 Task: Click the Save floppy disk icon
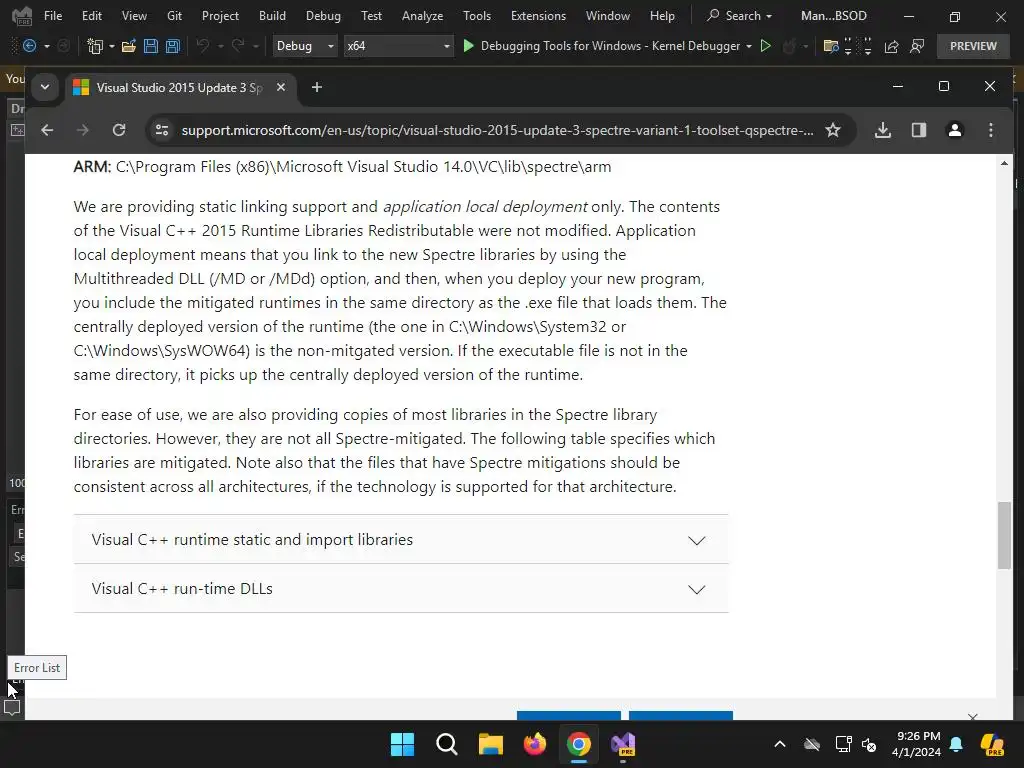151,46
